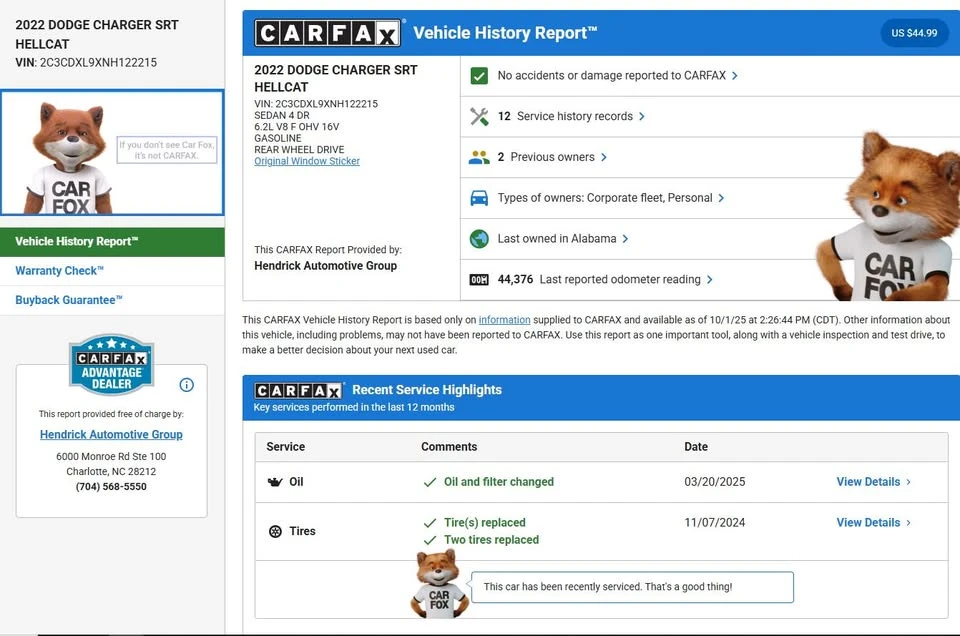Click the CARFAX logo in report header
960x636 pixels.
coord(328,33)
